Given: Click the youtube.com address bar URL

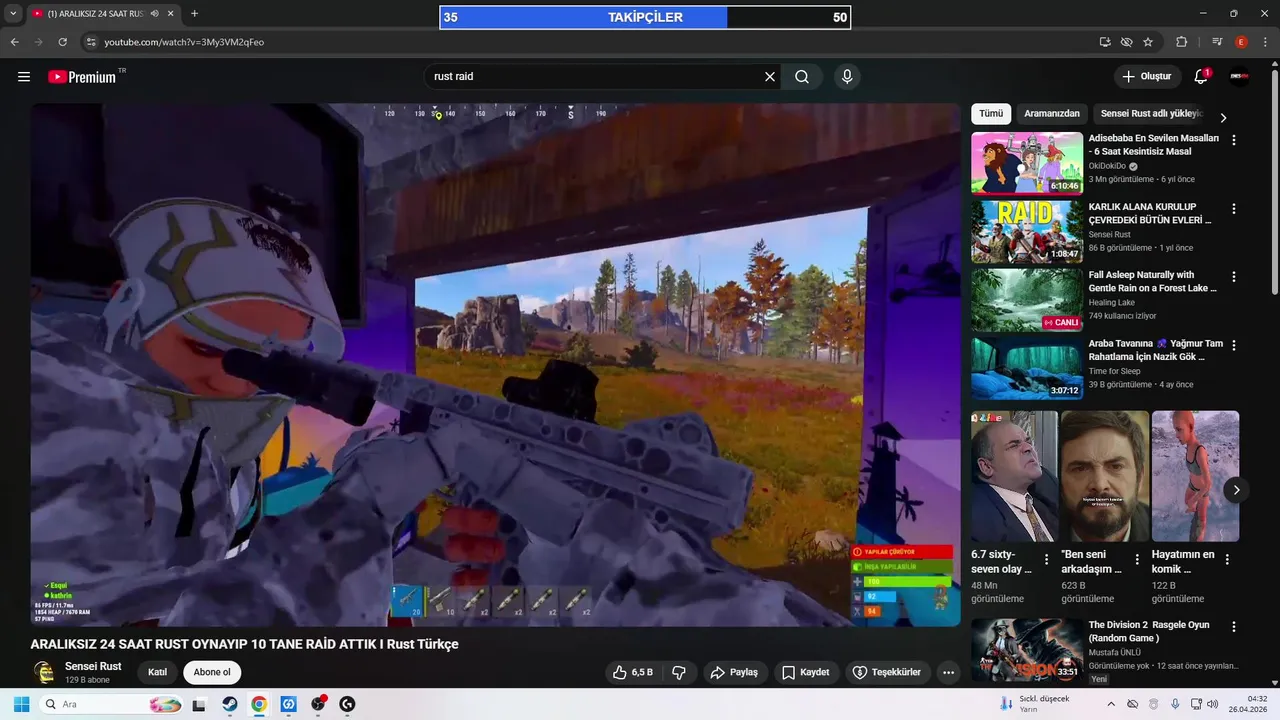Looking at the screenshot, I should (184, 42).
